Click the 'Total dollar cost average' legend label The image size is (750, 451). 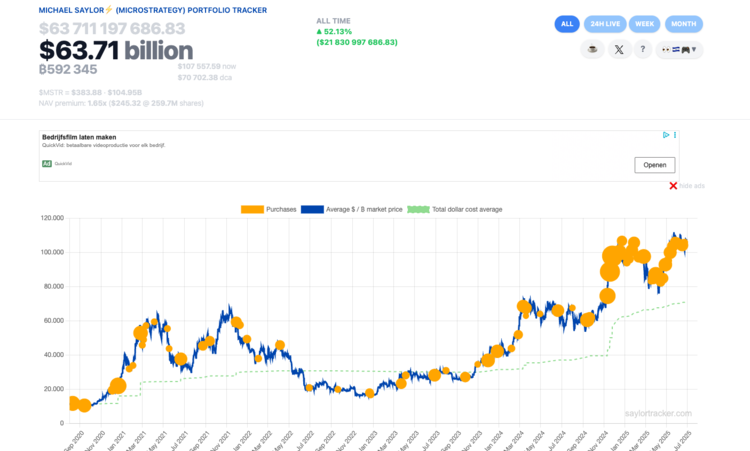[x=467, y=209]
